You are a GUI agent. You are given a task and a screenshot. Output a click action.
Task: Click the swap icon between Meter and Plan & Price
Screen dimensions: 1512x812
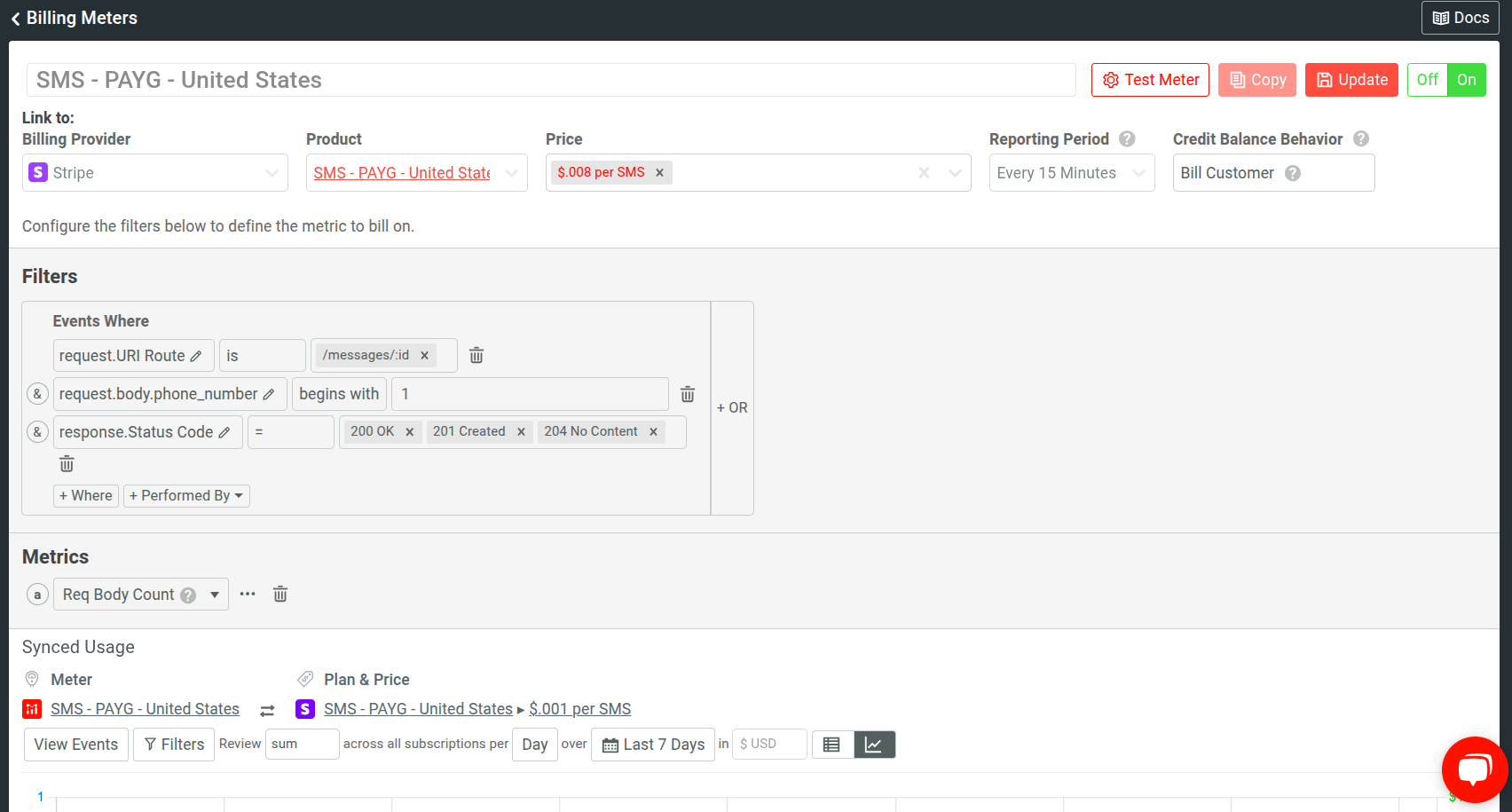click(267, 709)
